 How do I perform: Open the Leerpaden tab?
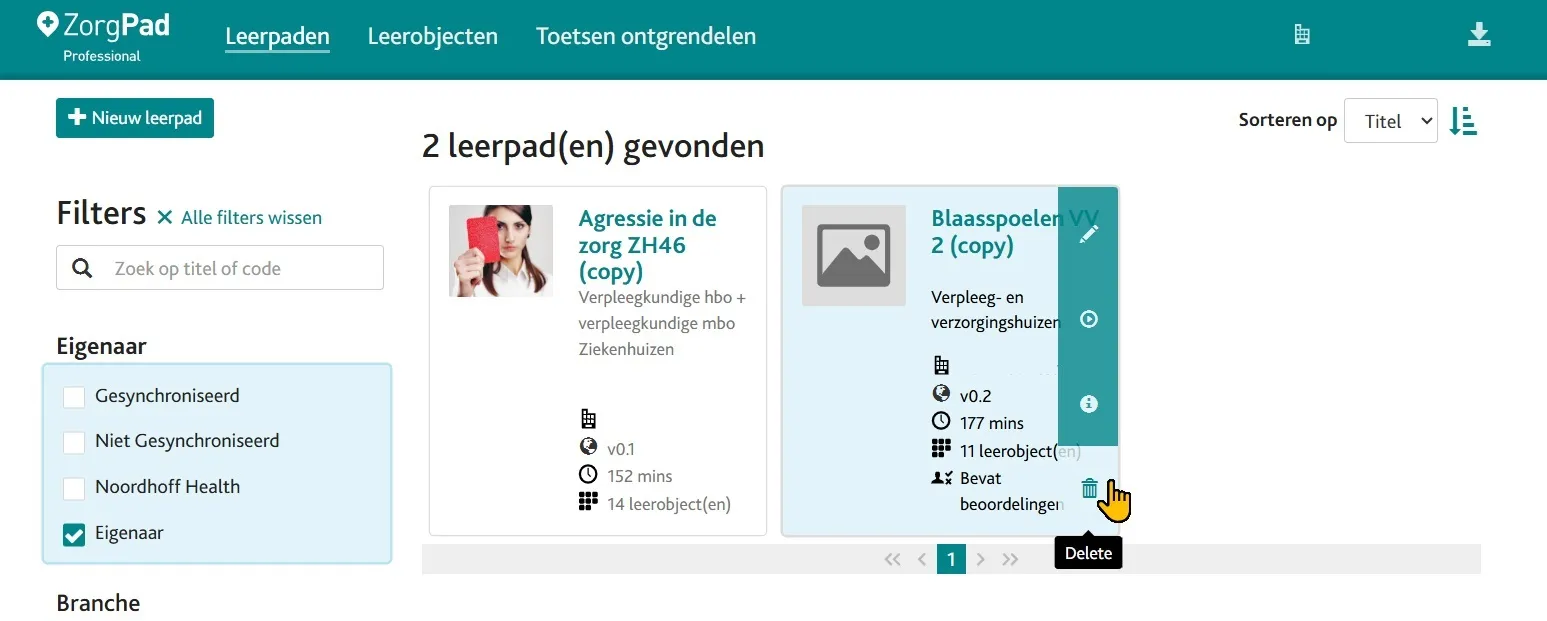tap(277, 37)
